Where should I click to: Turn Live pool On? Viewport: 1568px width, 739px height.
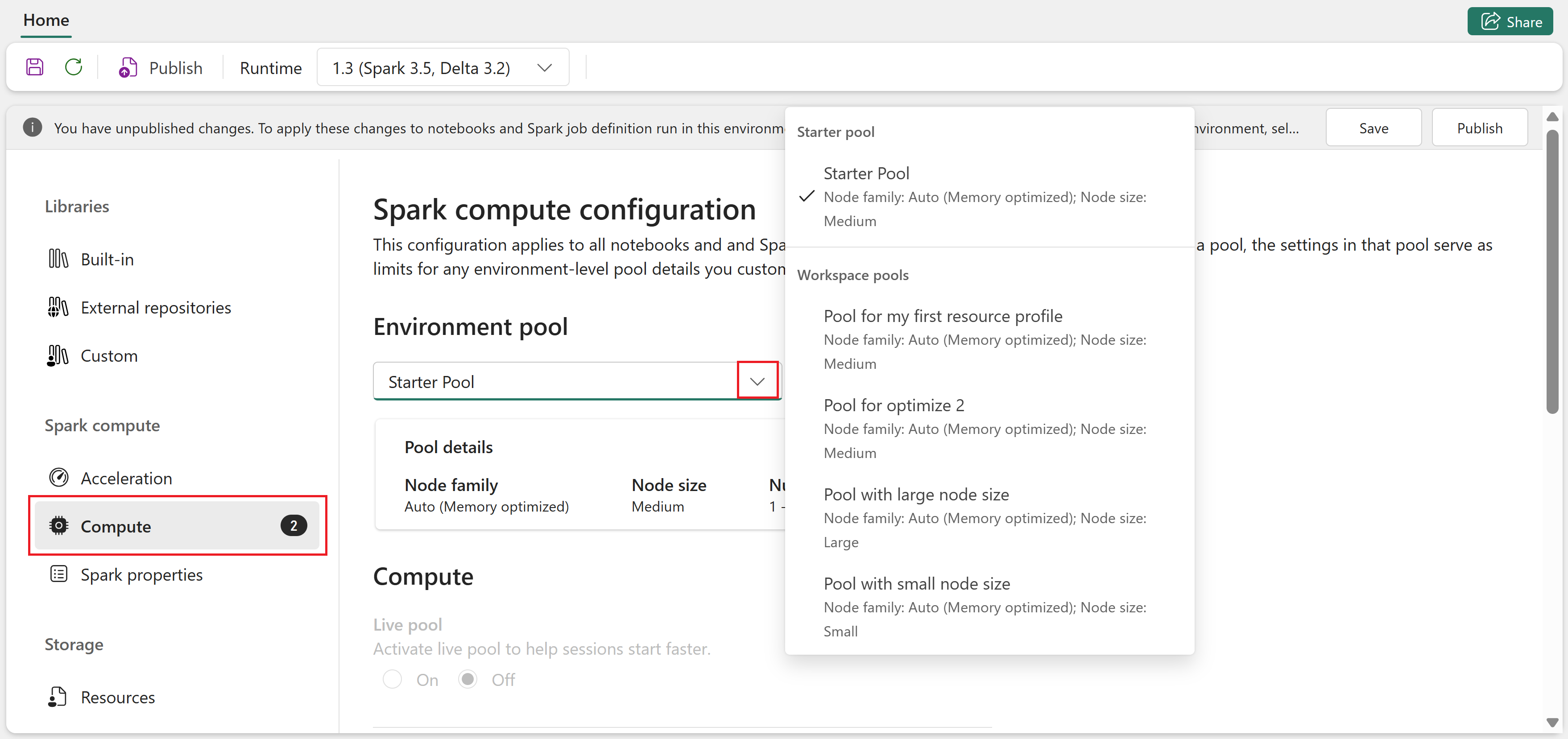[x=392, y=679]
